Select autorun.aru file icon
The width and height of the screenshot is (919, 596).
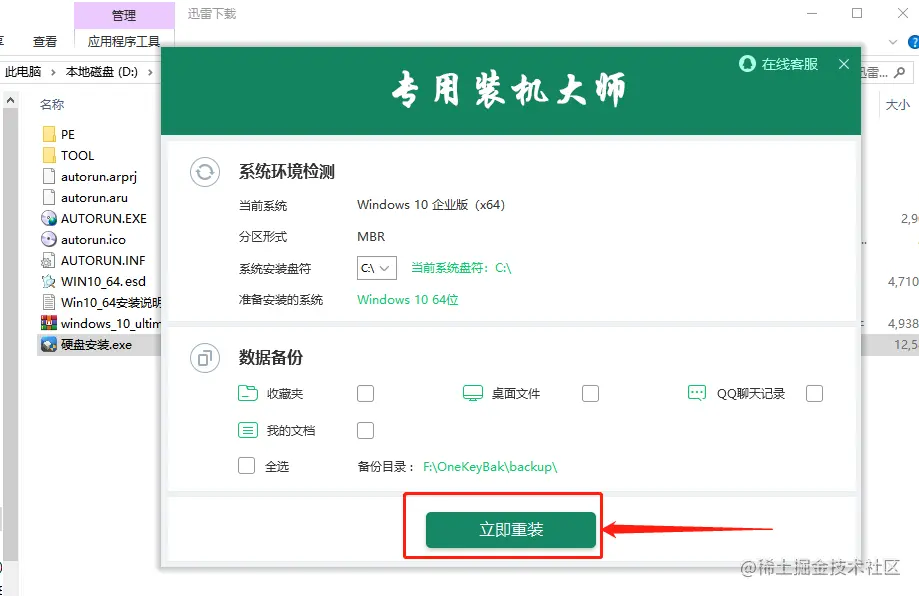pos(49,197)
